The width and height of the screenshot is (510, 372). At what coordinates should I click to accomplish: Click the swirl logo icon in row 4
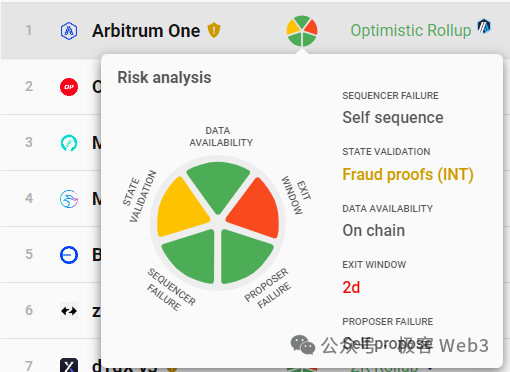click(x=69, y=199)
